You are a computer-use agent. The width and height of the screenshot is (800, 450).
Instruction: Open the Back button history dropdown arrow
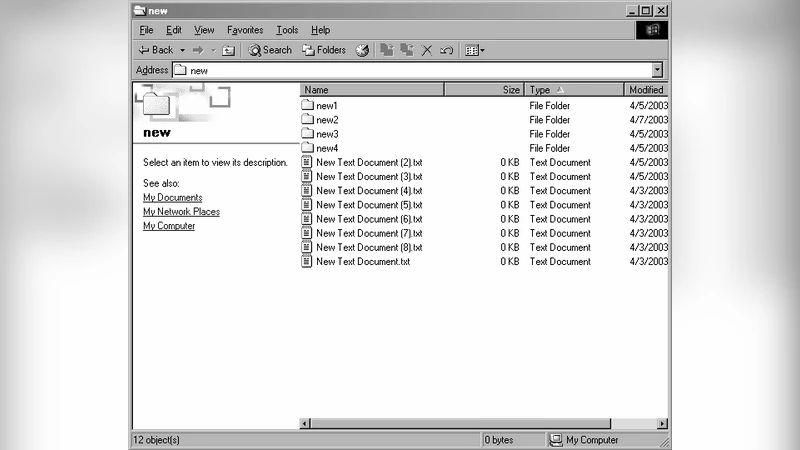[183, 50]
